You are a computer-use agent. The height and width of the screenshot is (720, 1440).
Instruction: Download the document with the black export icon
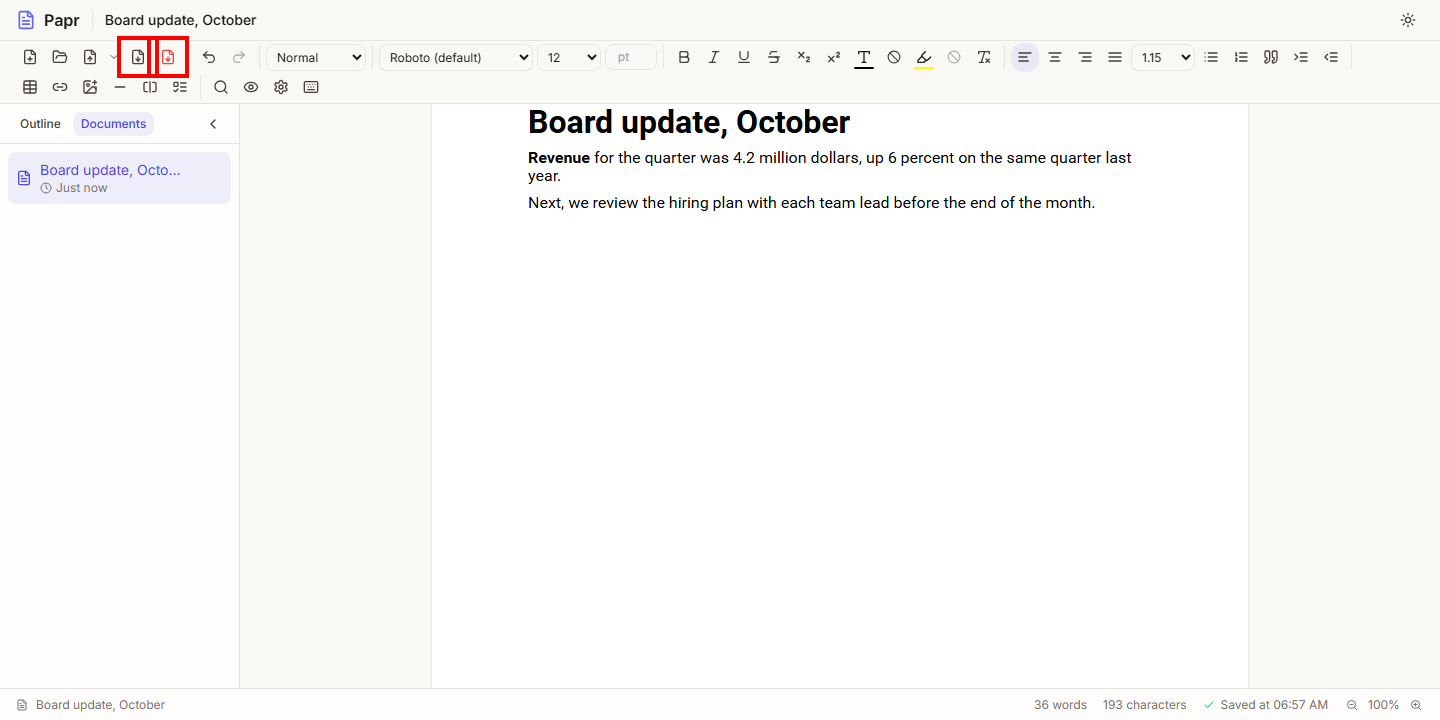[x=138, y=57]
